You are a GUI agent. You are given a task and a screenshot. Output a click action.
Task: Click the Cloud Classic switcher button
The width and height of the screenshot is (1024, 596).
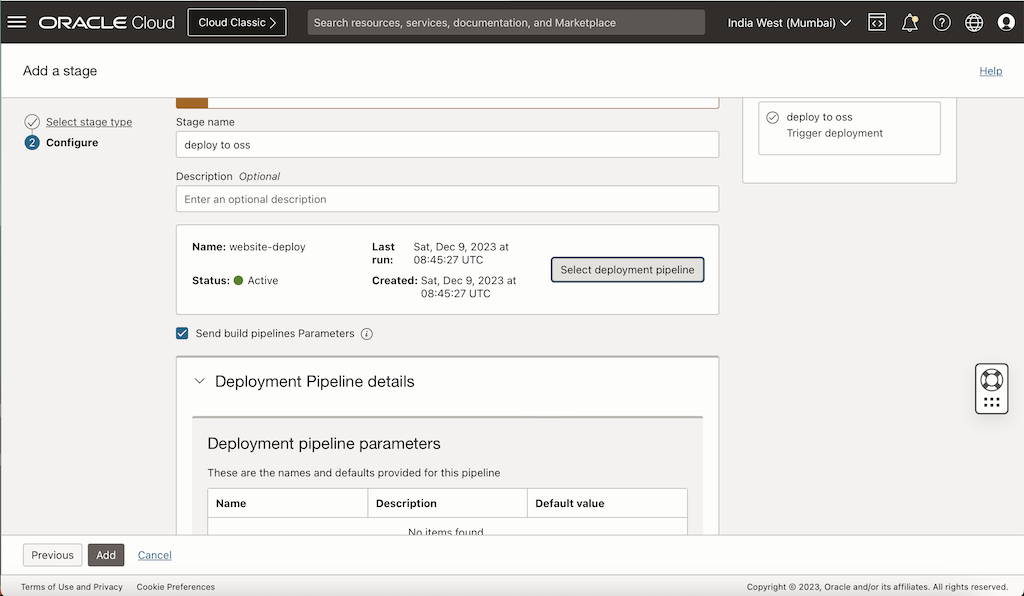click(x=237, y=23)
